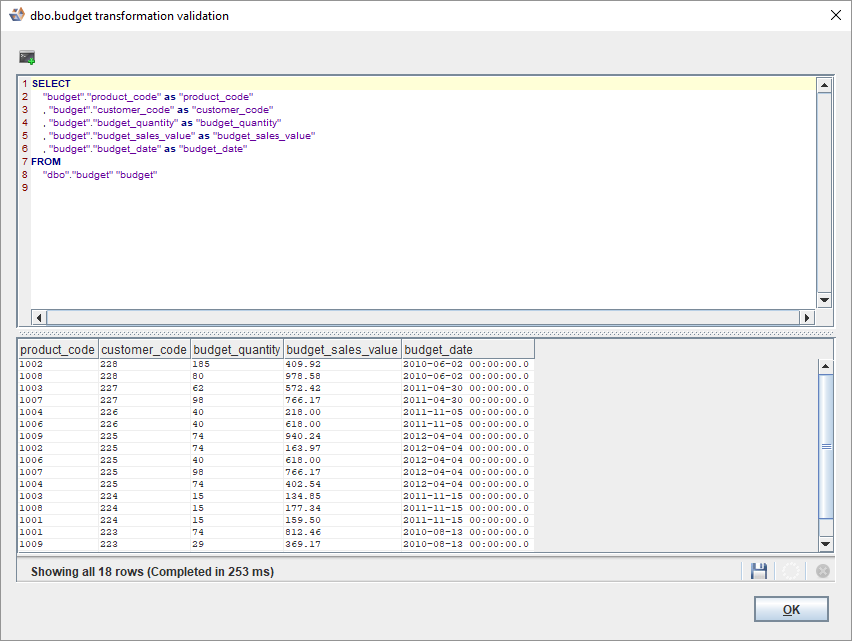
Task: Click the budget_sales_value column header
Action: coord(342,350)
